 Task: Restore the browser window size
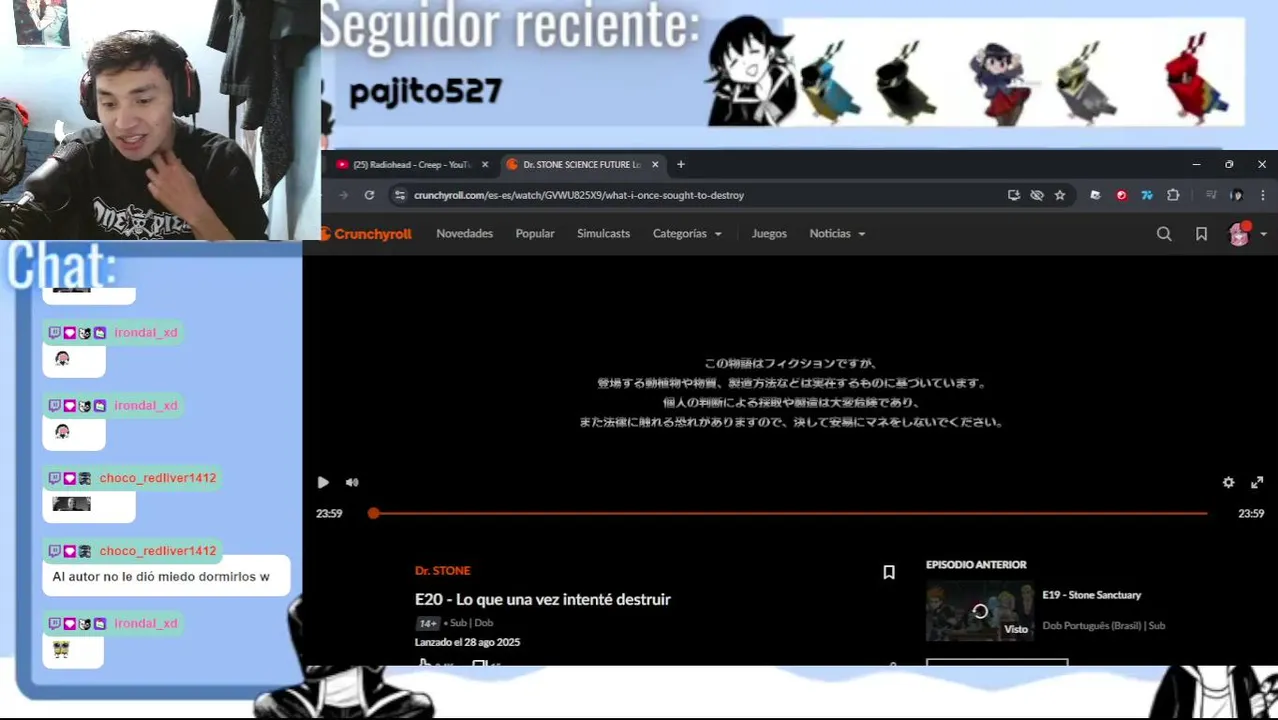1229,164
